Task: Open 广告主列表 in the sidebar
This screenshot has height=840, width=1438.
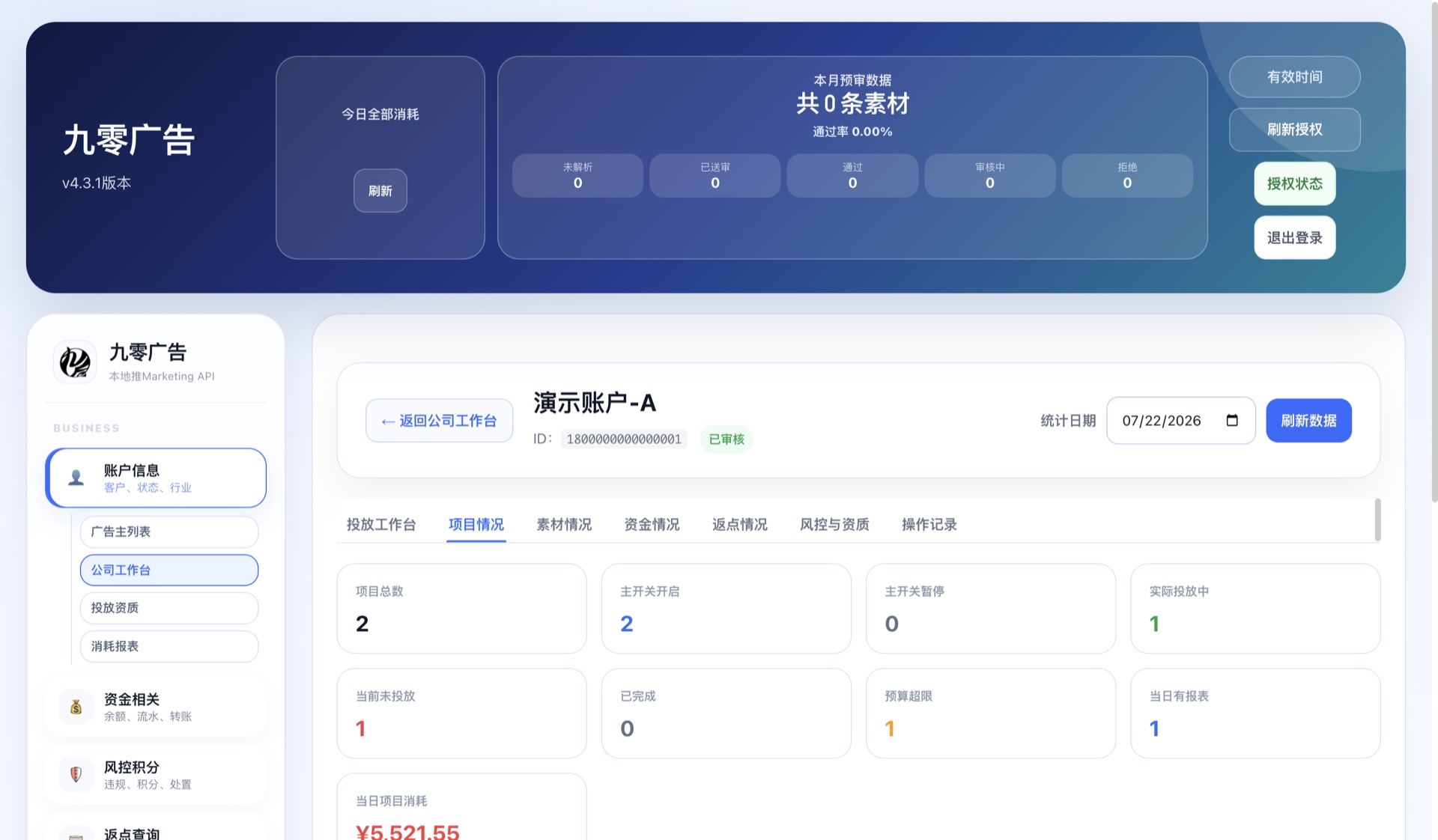Action: [169, 532]
